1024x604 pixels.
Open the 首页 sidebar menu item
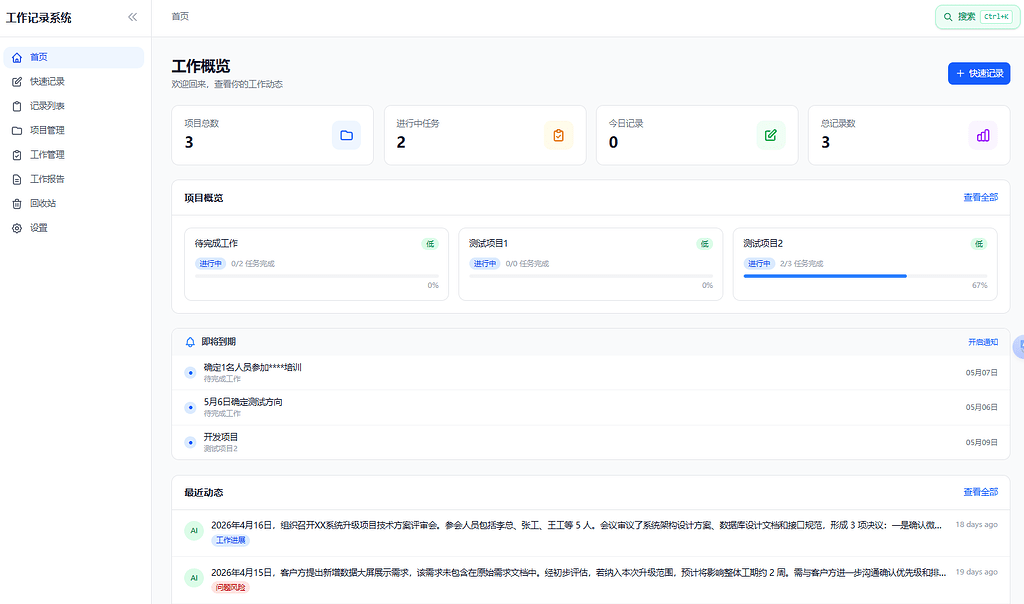74,57
